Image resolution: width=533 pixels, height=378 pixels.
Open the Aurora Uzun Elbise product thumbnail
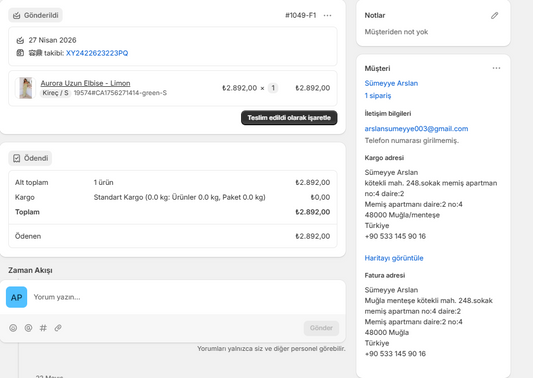pos(25,88)
